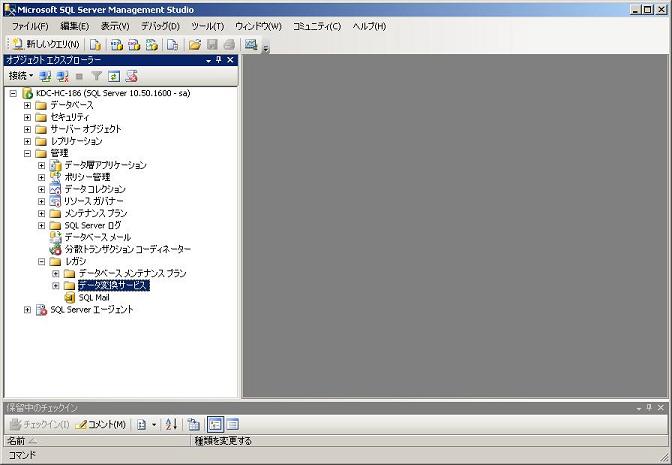This screenshot has height=465, width=672.
Task: Collapse the 管理 folder
Action: 27,153
